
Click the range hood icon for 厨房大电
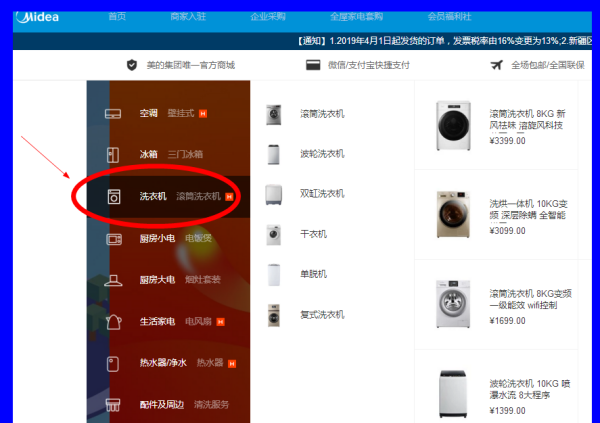(113, 281)
